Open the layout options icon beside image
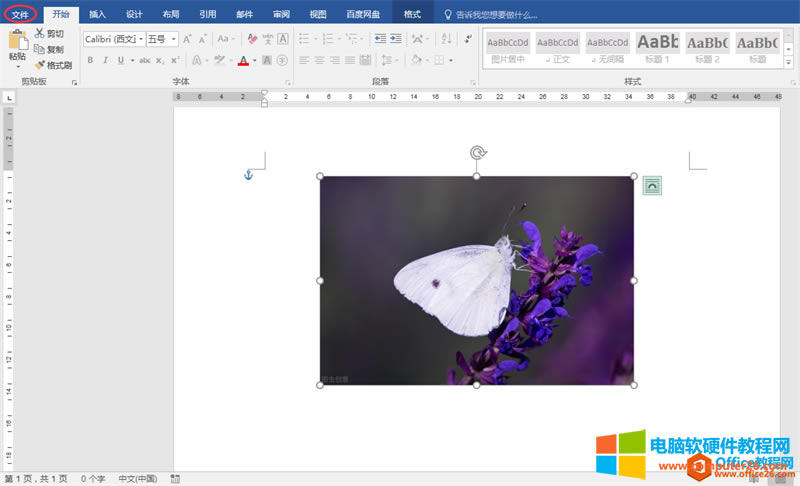Screen dimensions: 800x486 point(652,185)
